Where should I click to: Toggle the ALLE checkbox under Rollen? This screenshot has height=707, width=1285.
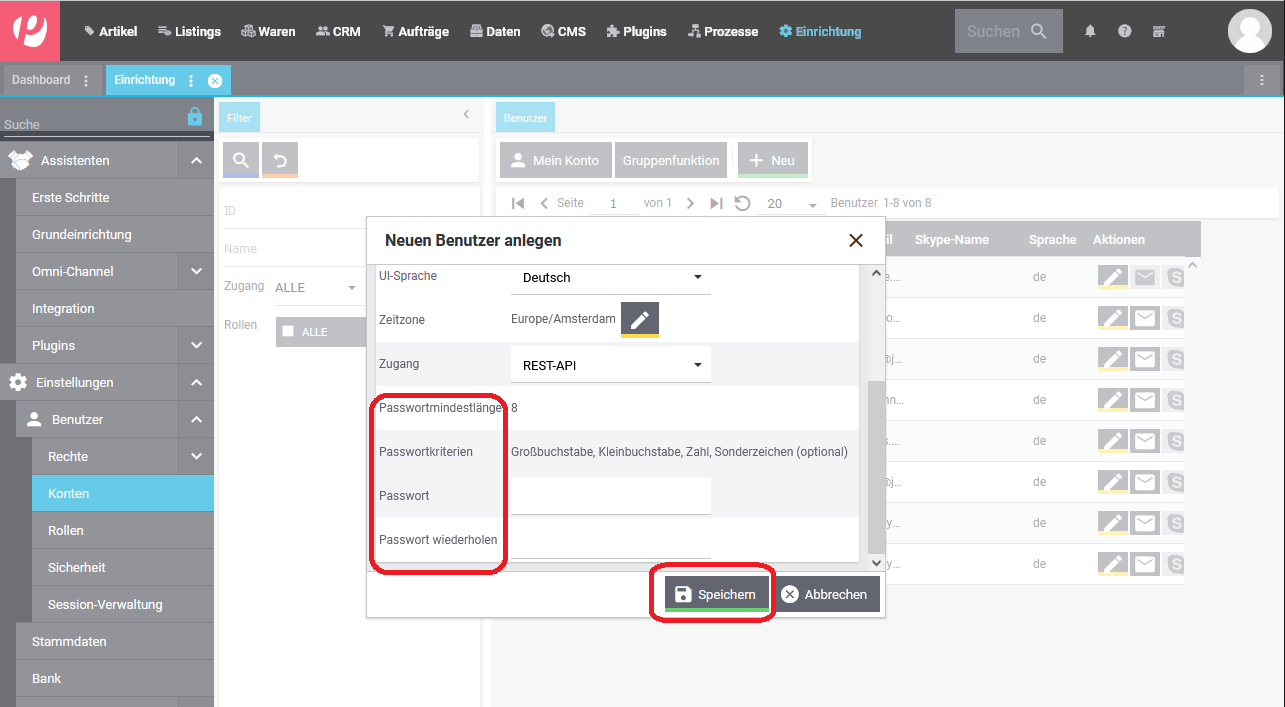pyautogui.click(x=288, y=332)
